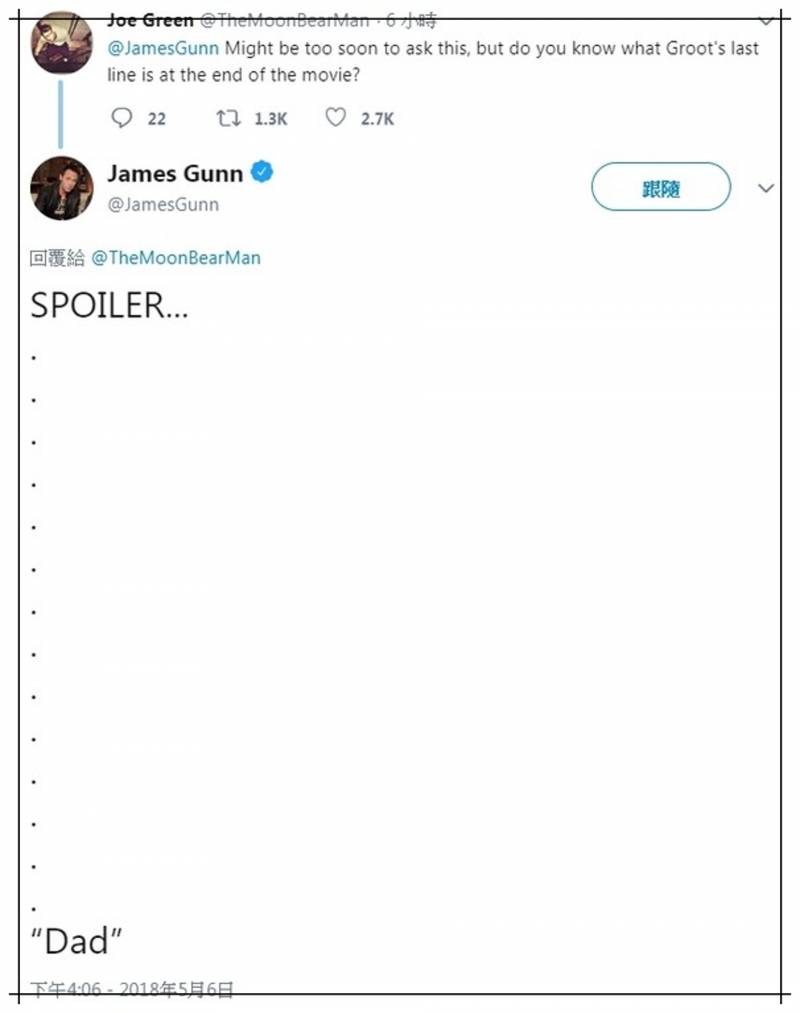Image resolution: width=800 pixels, height=1013 pixels.
Task: Click the 22 replies count
Action: tap(157, 119)
